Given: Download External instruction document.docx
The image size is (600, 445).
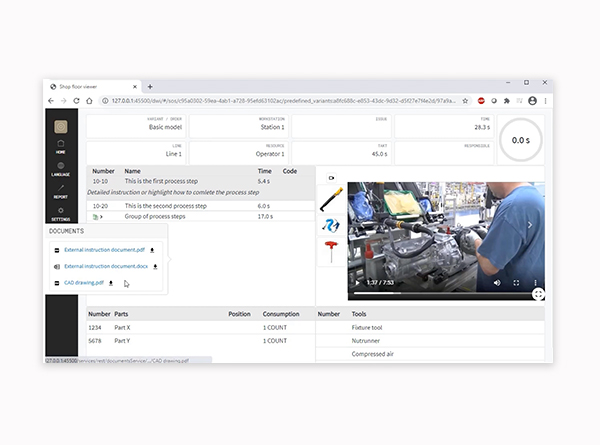Looking at the screenshot, I should (155, 267).
